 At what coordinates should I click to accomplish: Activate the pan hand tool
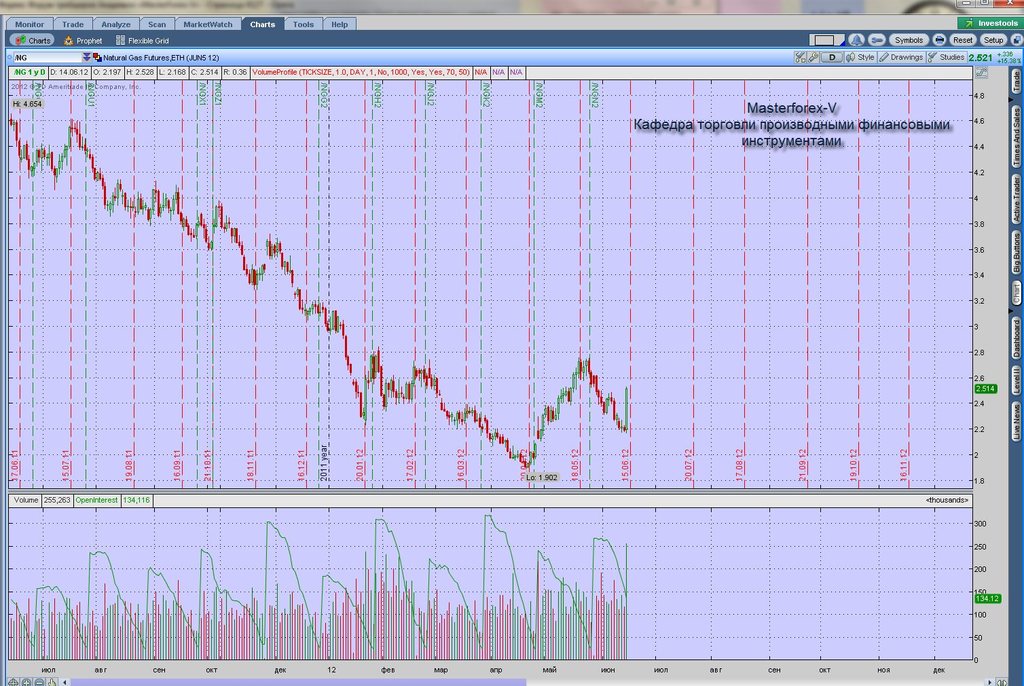pos(52,682)
